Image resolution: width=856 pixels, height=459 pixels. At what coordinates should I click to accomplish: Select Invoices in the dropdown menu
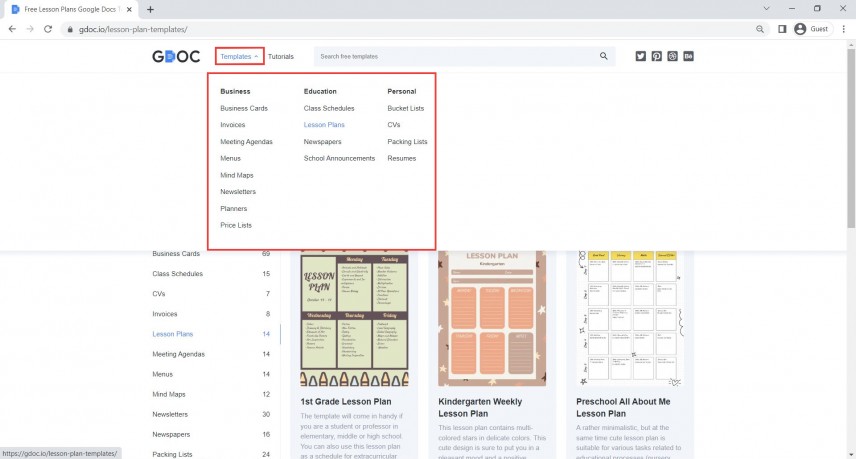pos(233,125)
